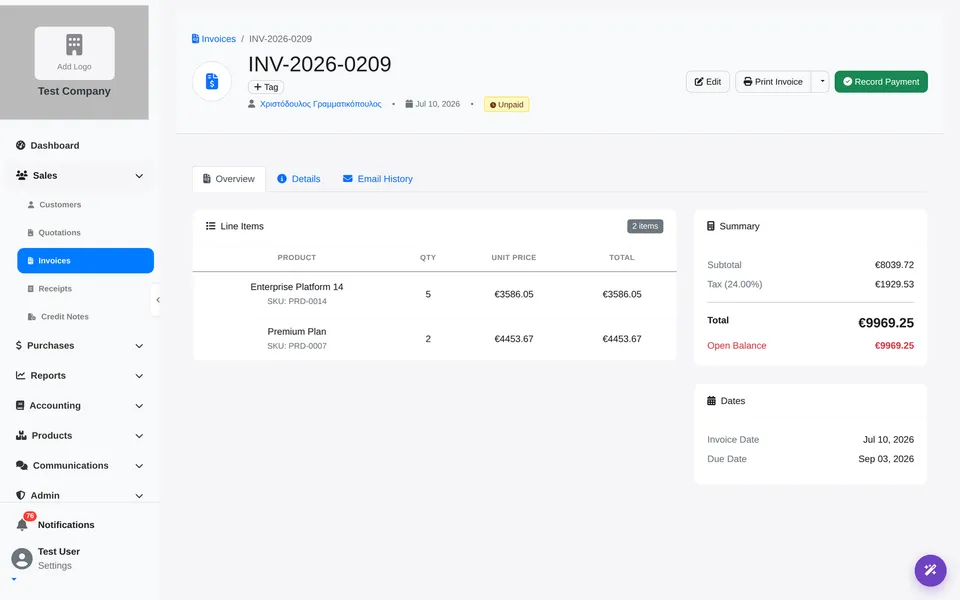Image resolution: width=960 pixels, height=600 pixels.
Task: Open customer Χριστόδουλος Γραμματικόπουλος link
Action: click(320, 104)
